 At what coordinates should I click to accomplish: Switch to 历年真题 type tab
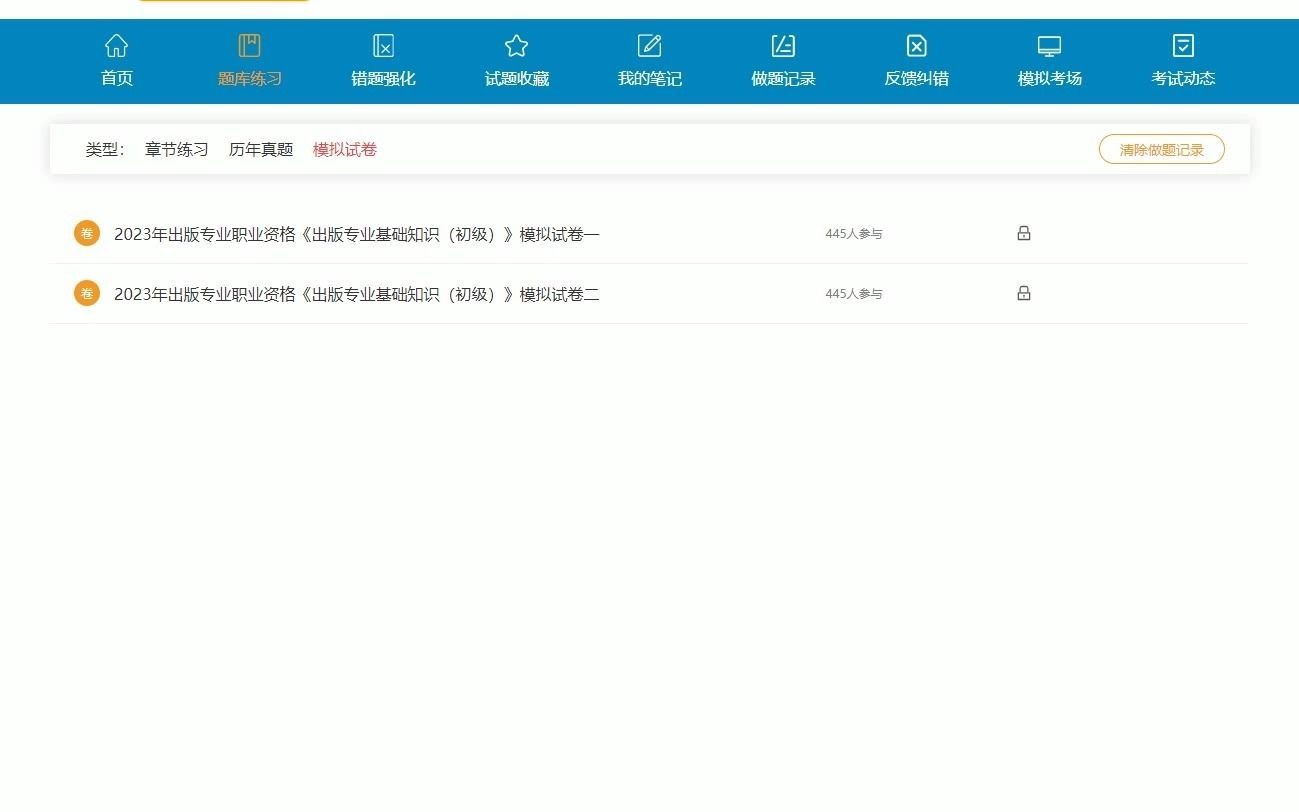pos(261,150)
